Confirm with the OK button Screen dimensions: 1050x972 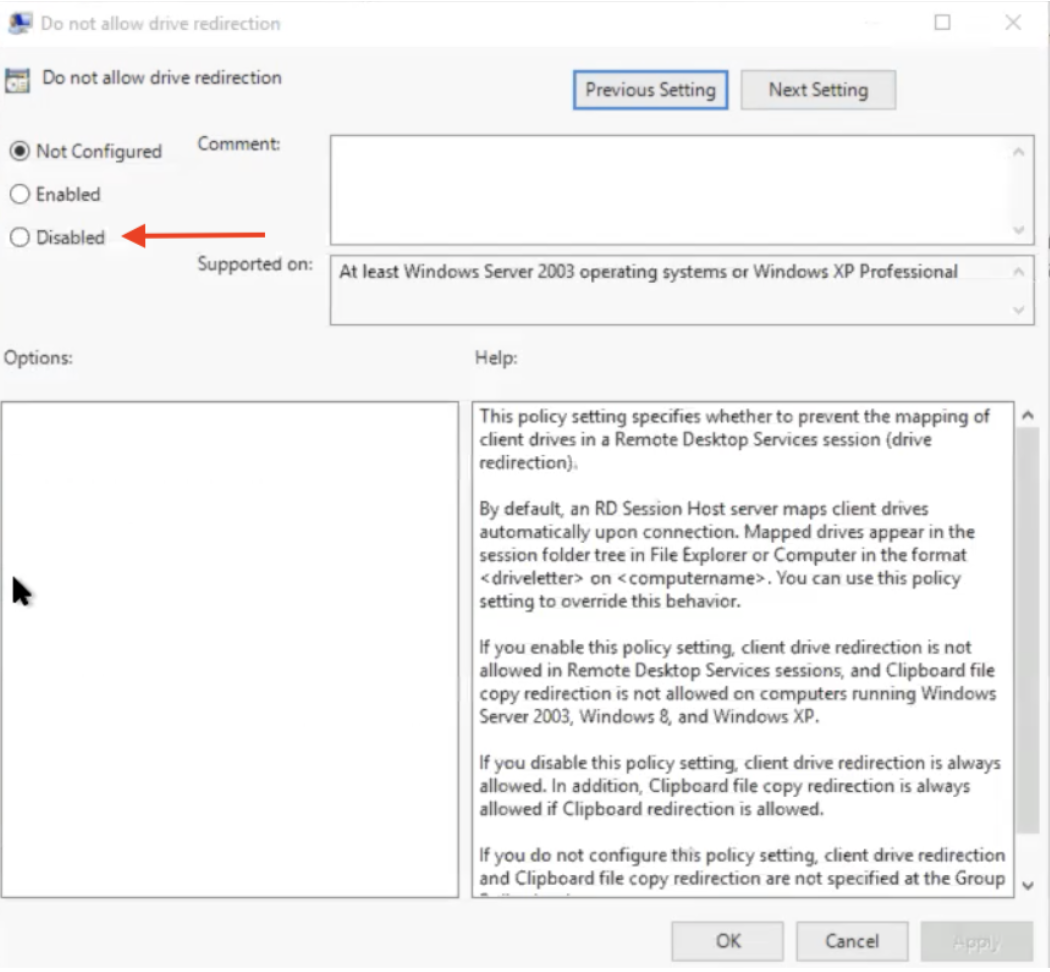pyautogui.click(x=728, y=941)
